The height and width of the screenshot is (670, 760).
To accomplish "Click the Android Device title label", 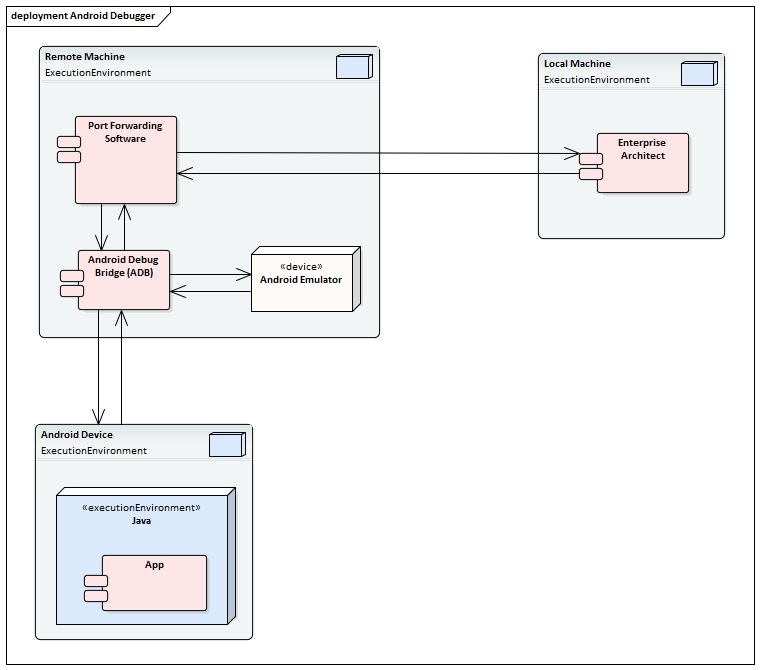I will (77, 435).
